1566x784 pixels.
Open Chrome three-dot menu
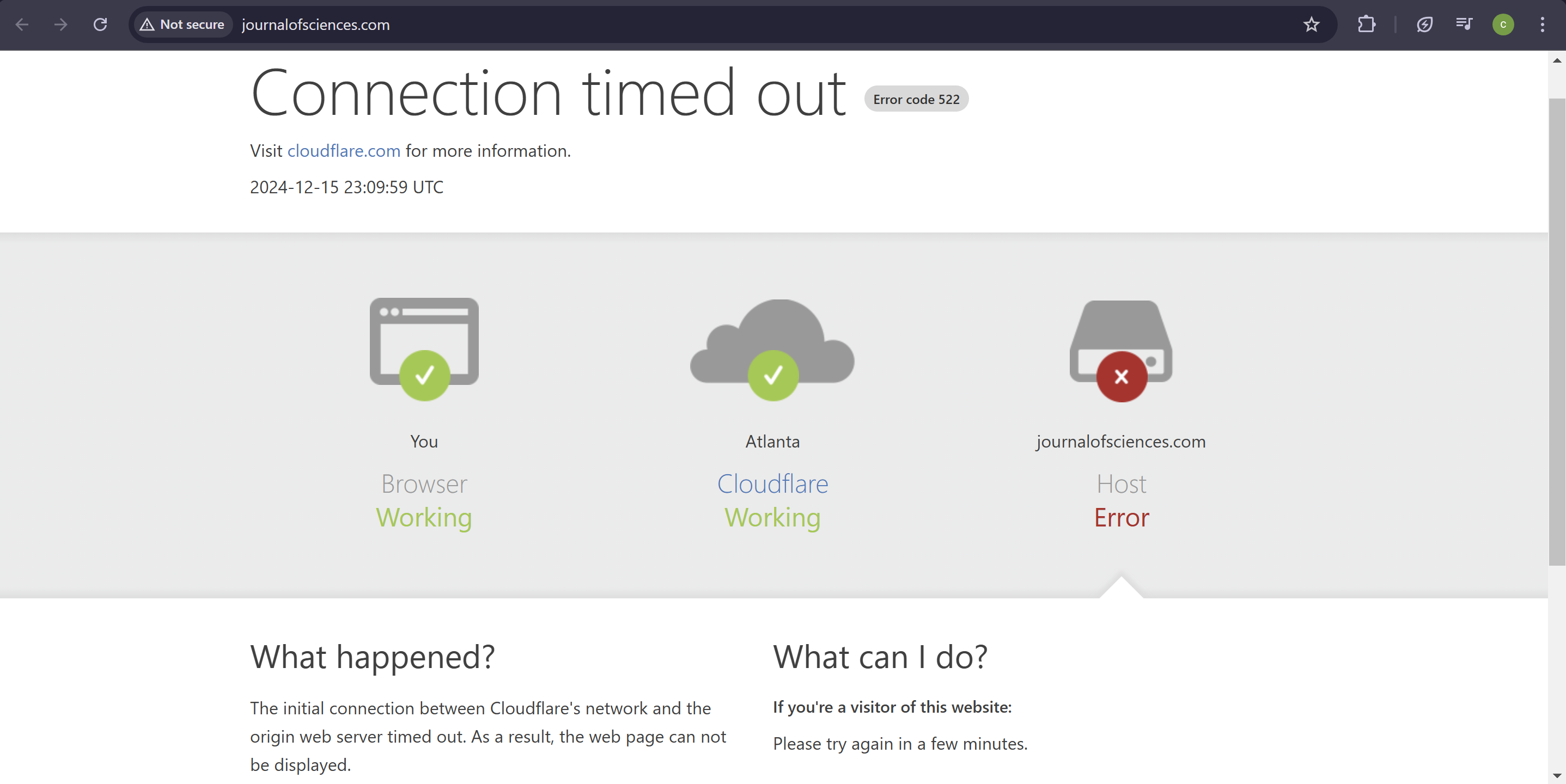1542,24
